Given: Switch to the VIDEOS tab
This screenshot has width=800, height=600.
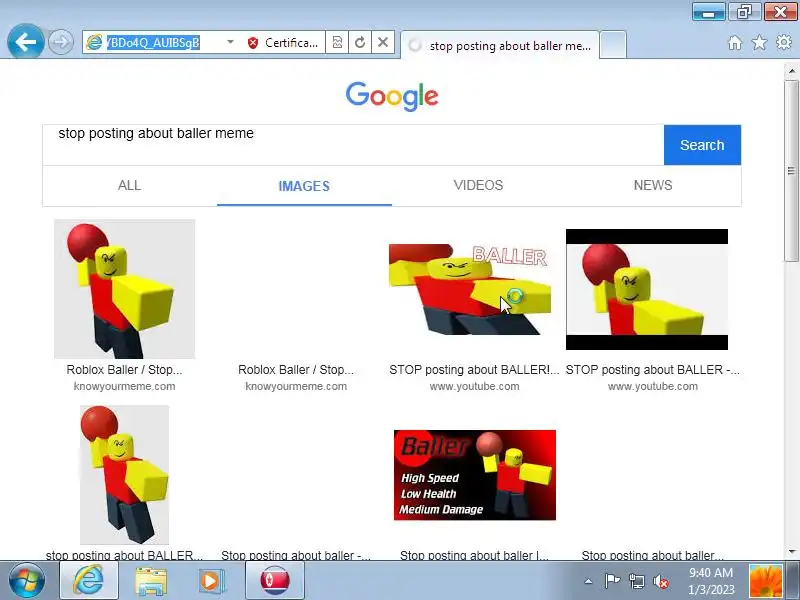Looking at the screenshot, I should point(479,185).
